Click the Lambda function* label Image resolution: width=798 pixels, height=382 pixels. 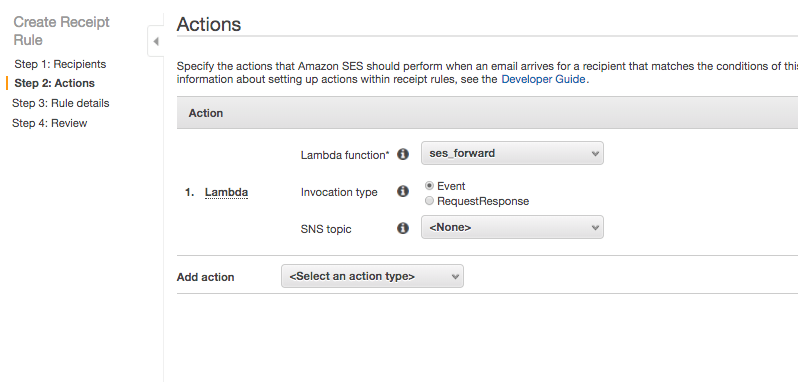pos(345,155)
